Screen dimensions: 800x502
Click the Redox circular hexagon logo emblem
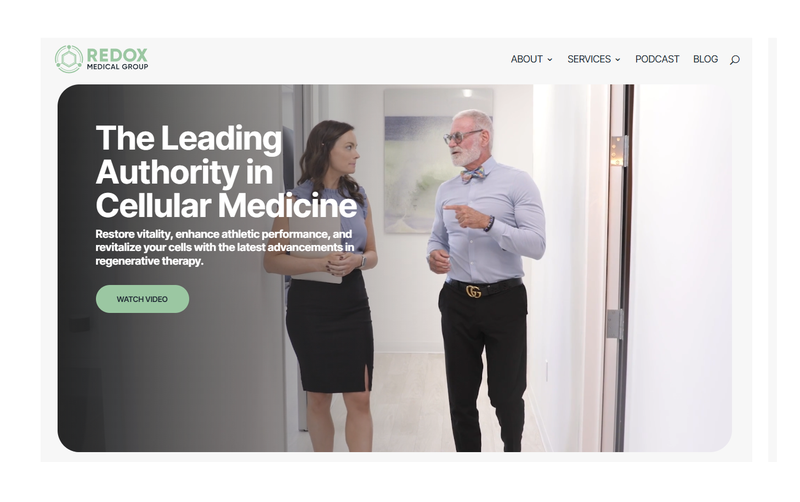pyautogui.click(x=69, y=59)
